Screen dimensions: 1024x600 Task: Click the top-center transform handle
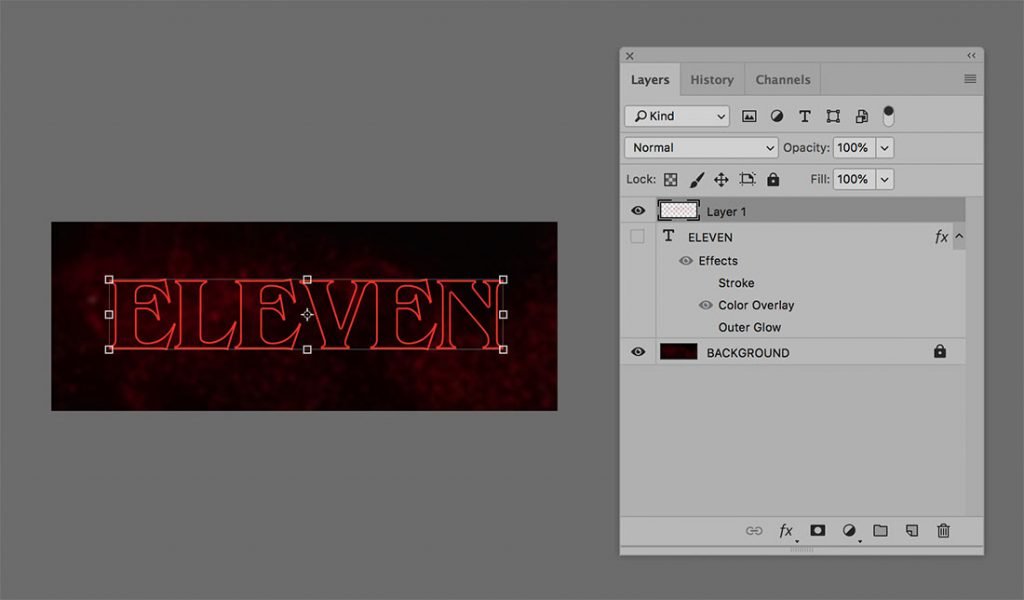click(307, 279)
